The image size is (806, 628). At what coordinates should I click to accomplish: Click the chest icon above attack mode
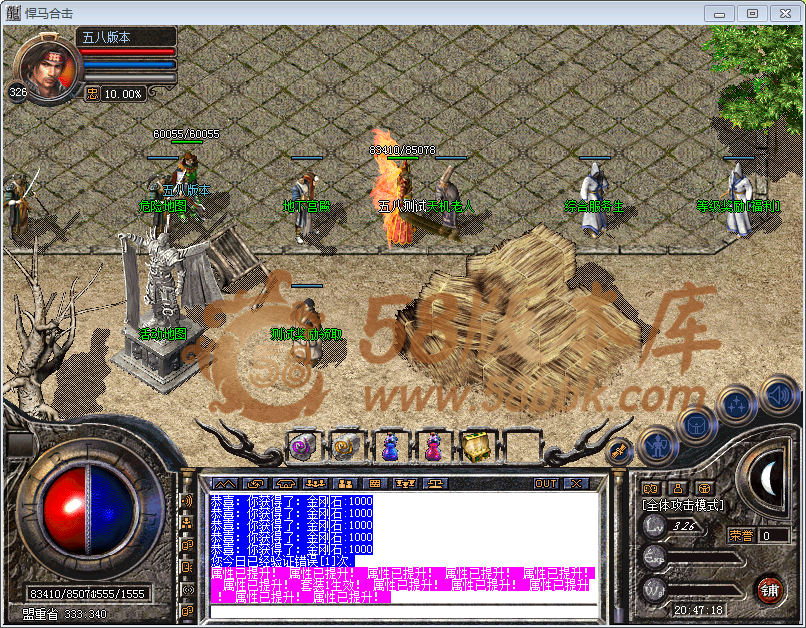point(705,488)
